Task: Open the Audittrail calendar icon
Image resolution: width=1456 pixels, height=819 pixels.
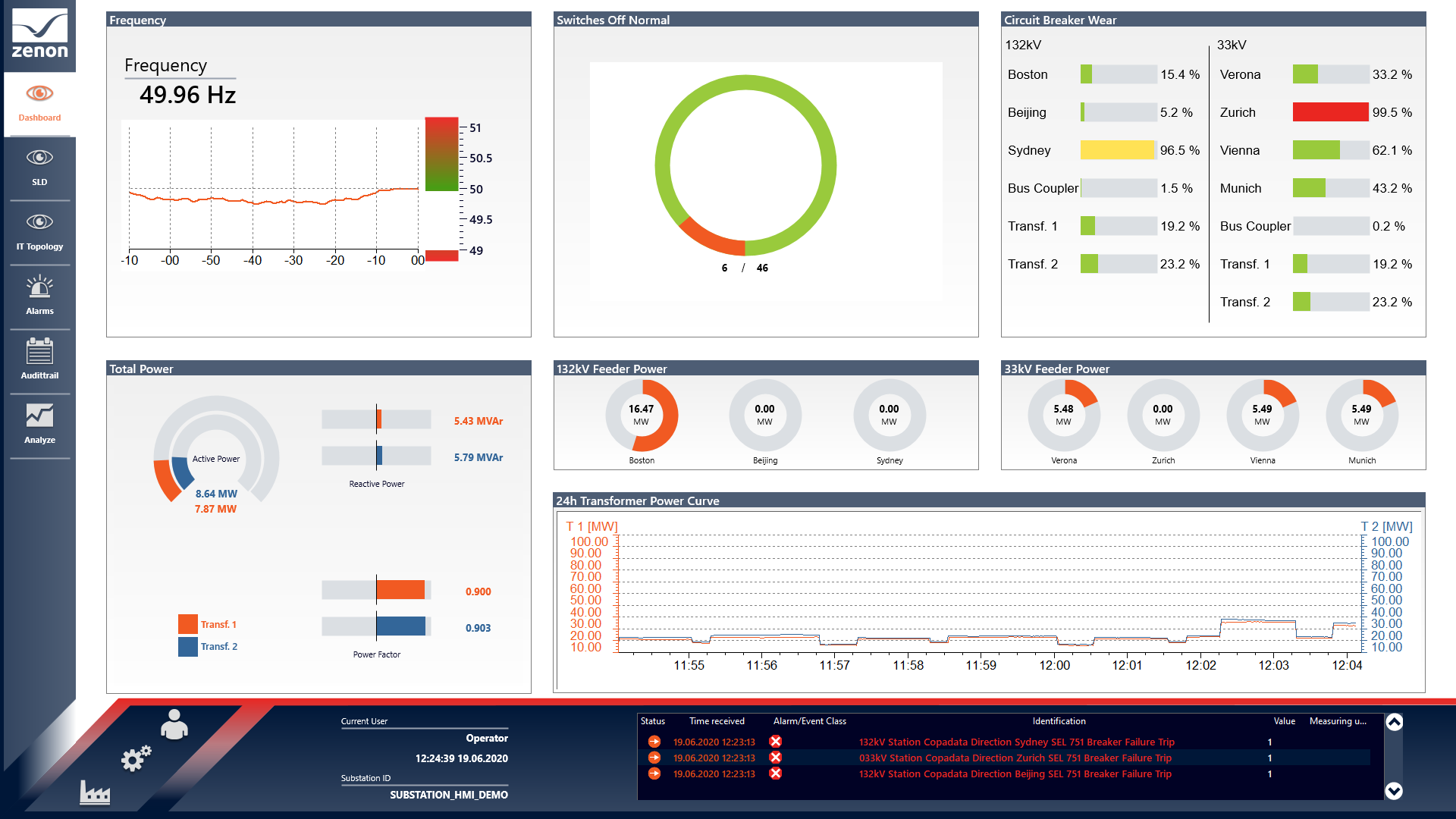Action: click(39, 352)
